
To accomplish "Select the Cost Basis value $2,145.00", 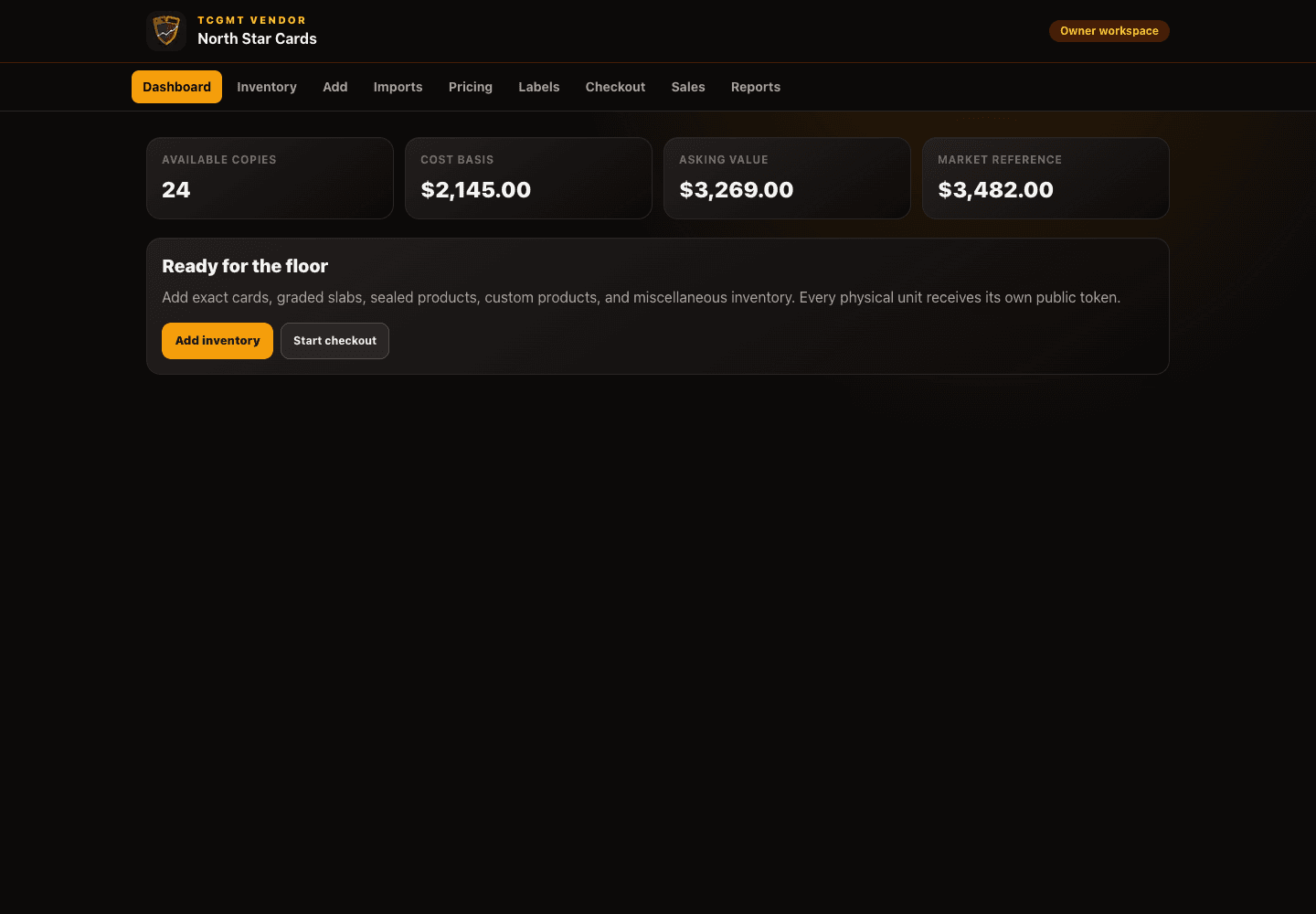I will (x=475, y=190).
